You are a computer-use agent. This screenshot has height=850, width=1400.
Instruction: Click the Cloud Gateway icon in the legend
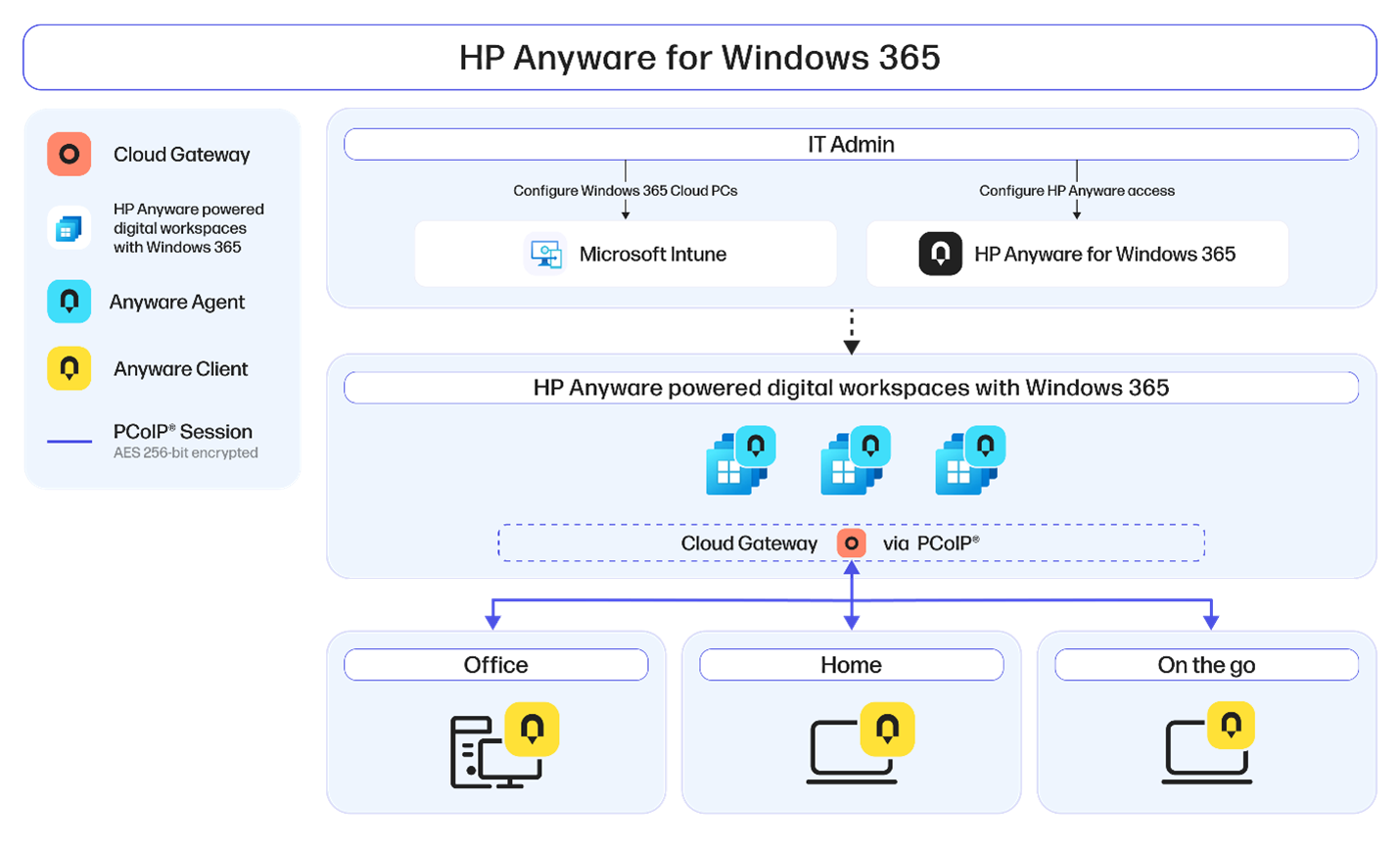(69, 154)
